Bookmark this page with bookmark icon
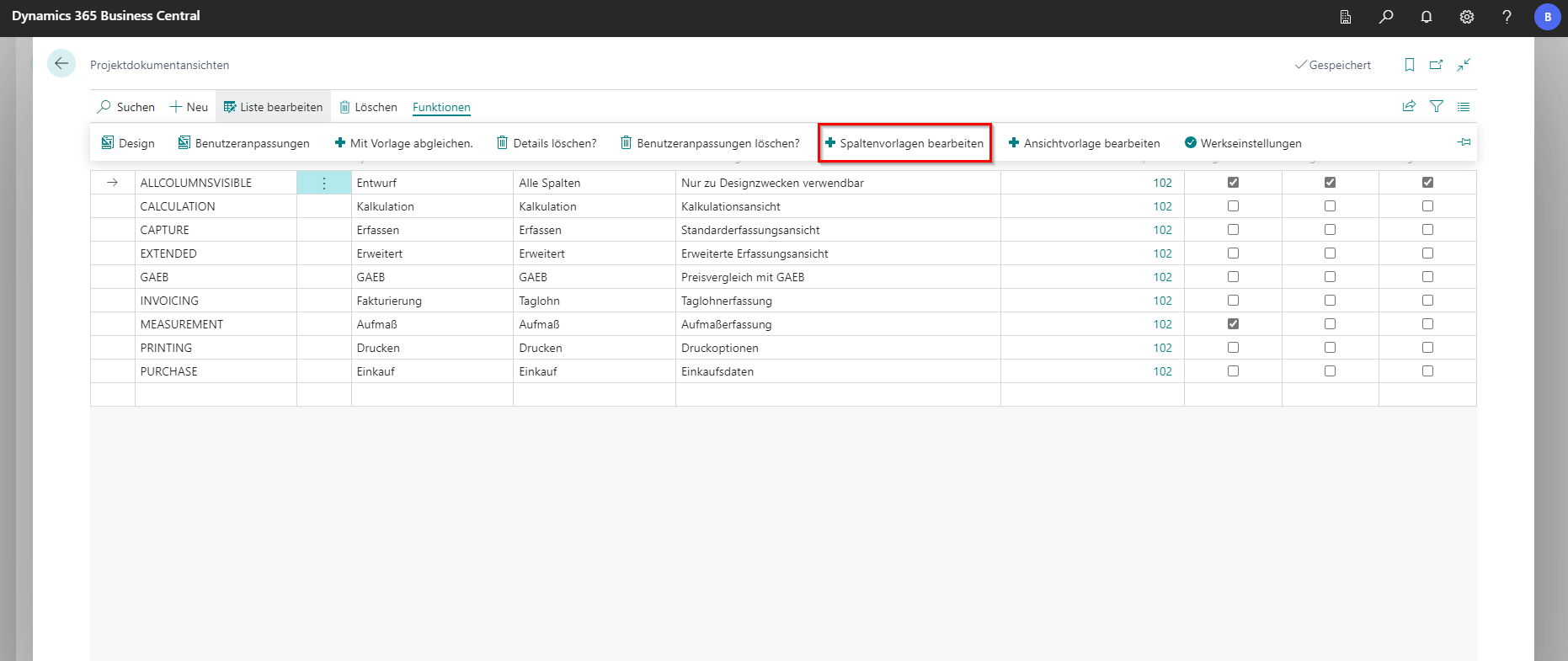Viewport: 1568px width, 661px height. 1410,65
